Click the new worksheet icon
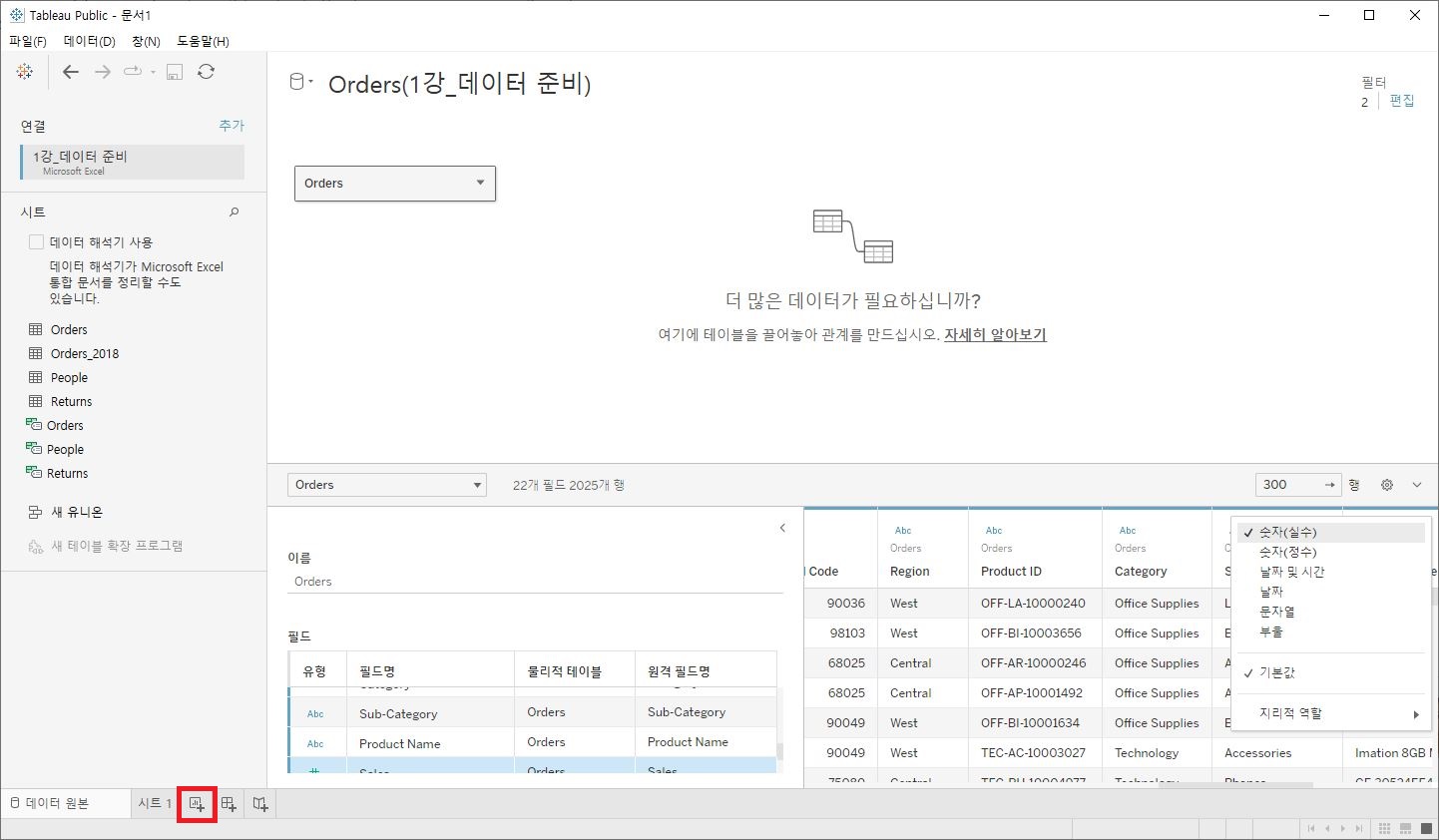This screenshot has height=840, width=1439. tap(197, 804)
